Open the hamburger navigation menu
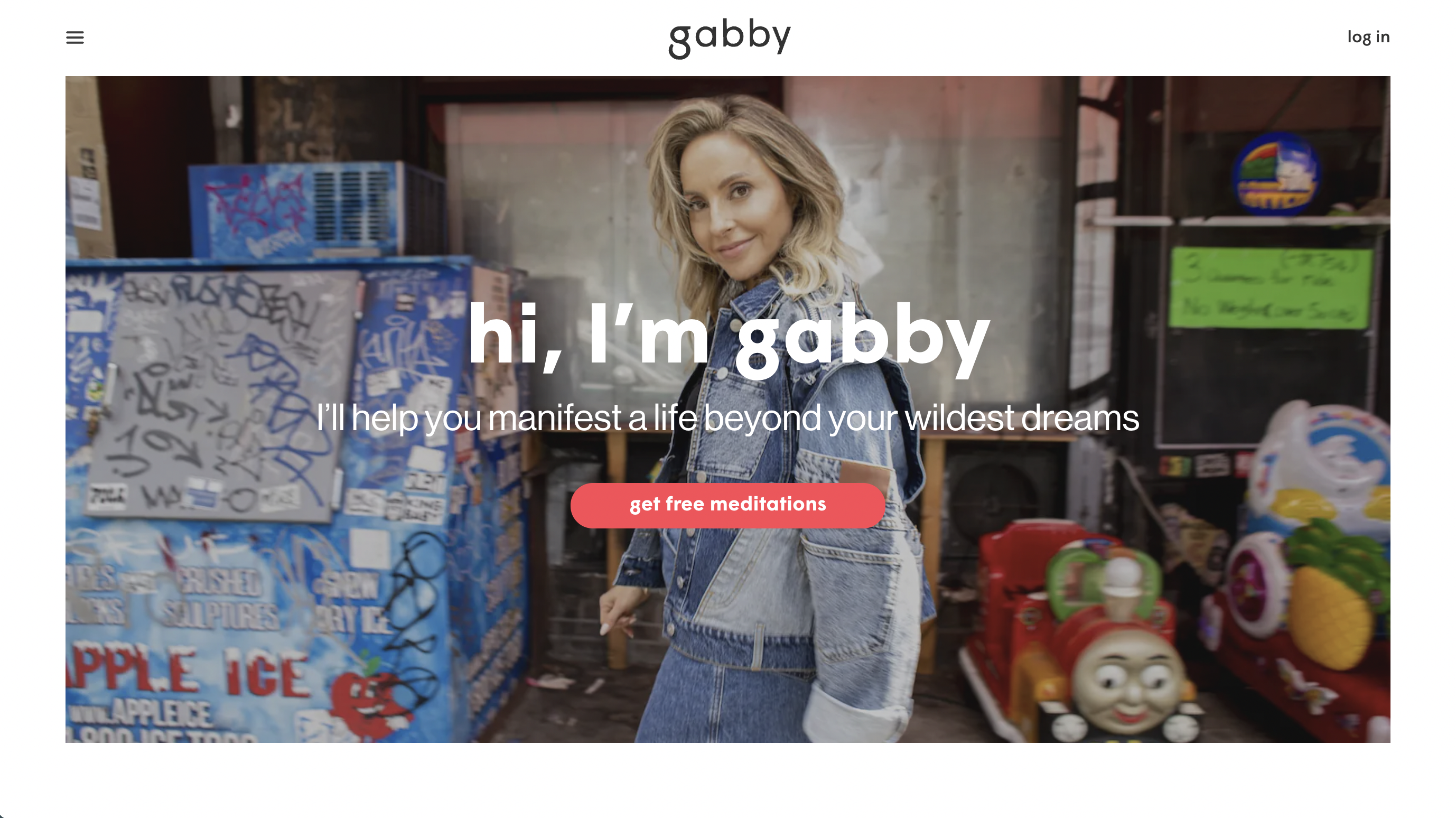 (x=74, y=38)
